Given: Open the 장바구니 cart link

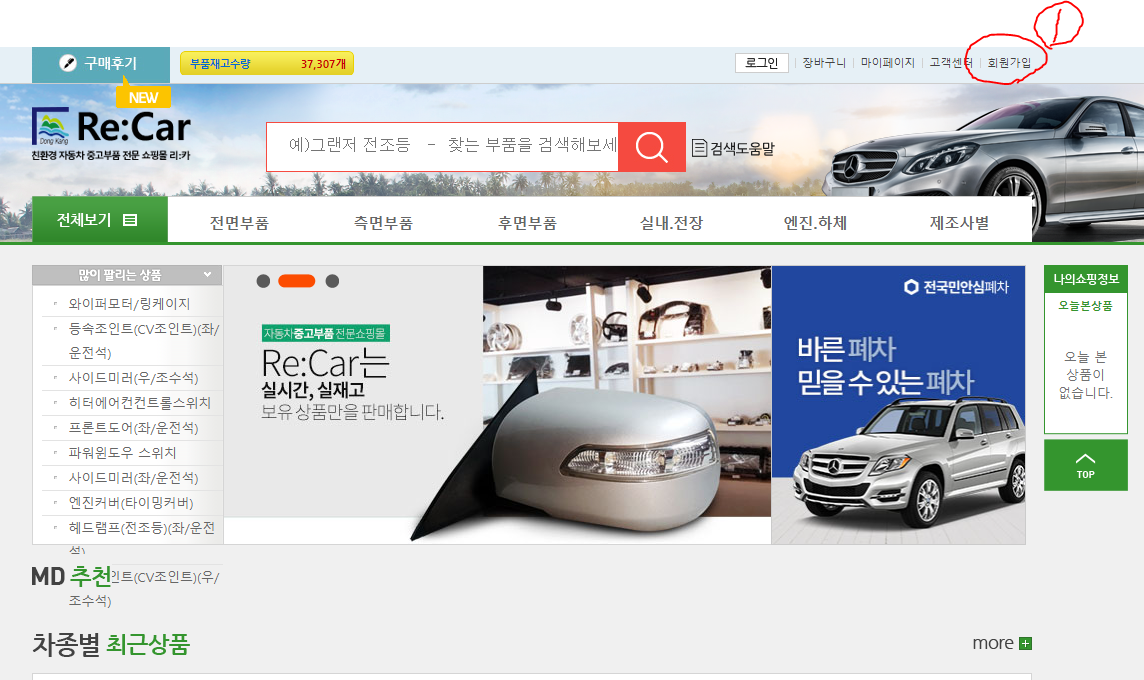Looking at the screenshot, I should (x=824, y=63).
